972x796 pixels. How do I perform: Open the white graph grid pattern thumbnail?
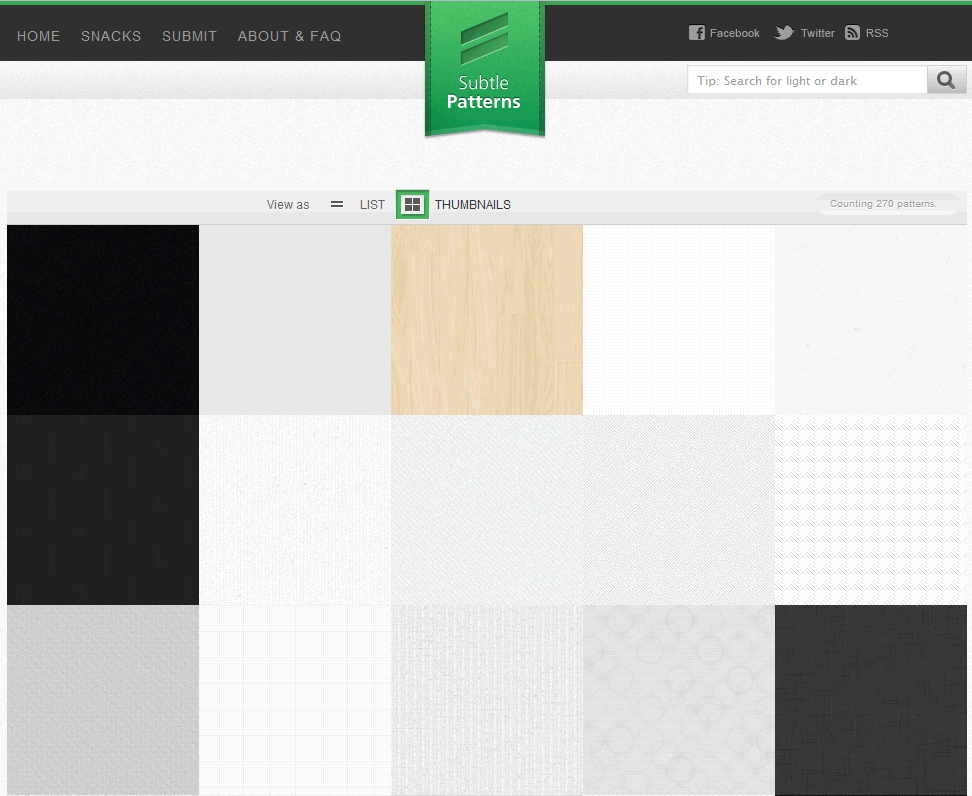pyautogui.click(x=295, y=700)
